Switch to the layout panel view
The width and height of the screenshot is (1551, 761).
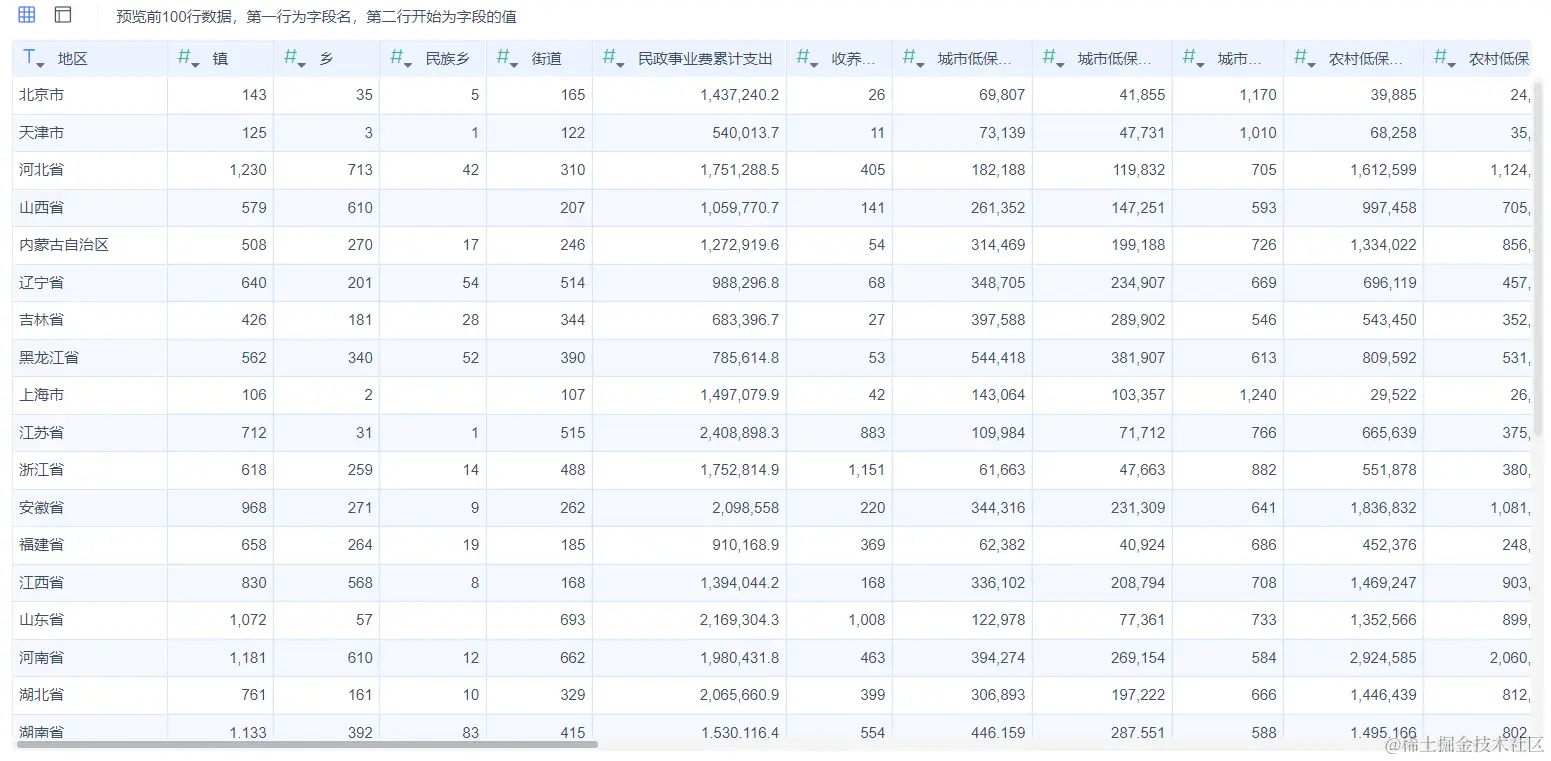tap(63, 15)
